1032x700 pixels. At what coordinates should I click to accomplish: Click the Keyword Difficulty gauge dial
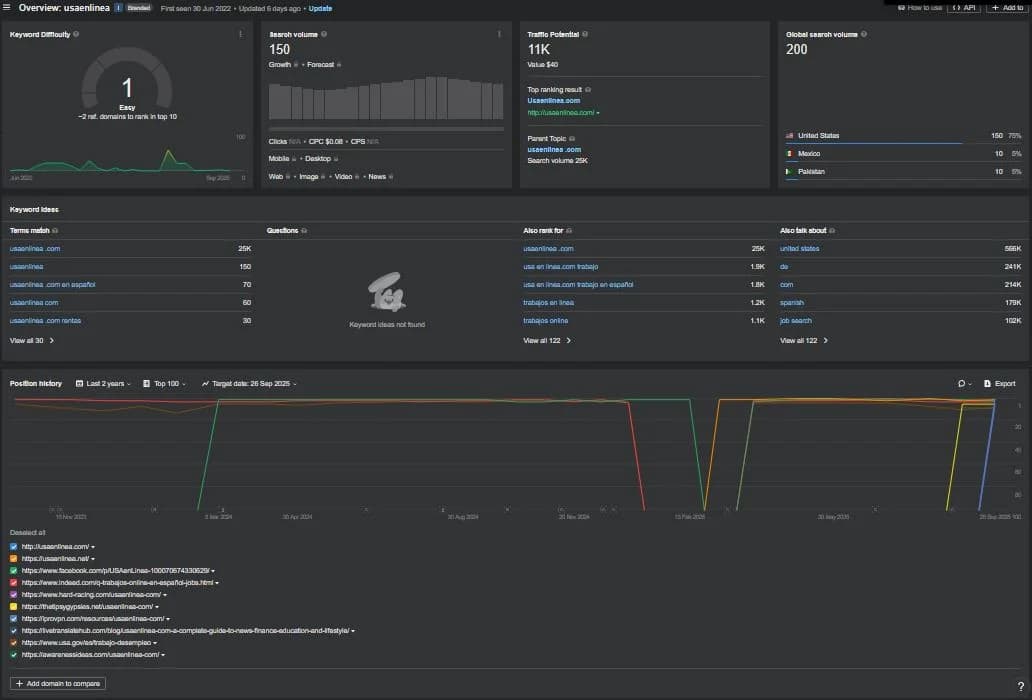(x=127, y=79)
